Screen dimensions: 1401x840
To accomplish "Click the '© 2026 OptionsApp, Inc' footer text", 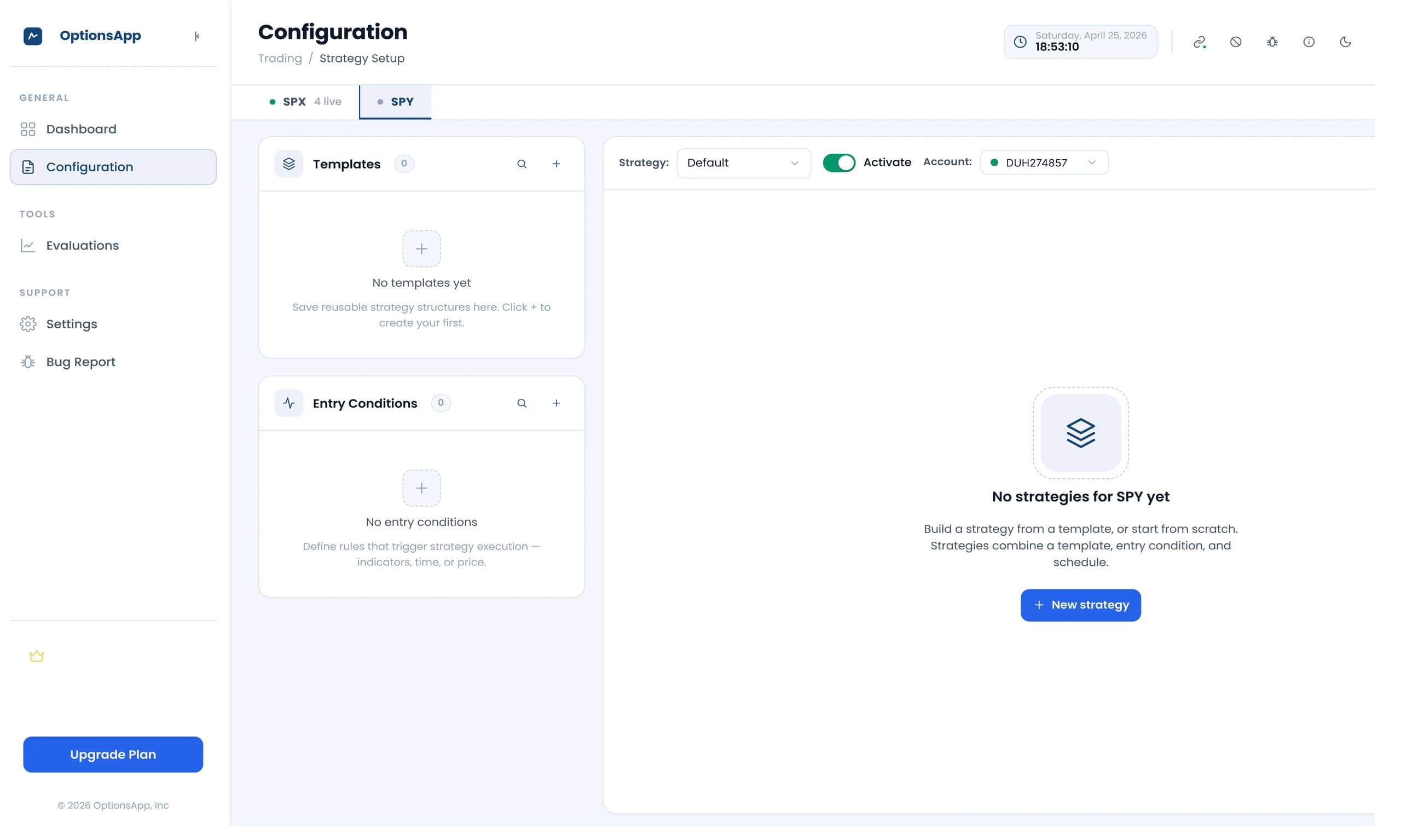I will (113, 806).
